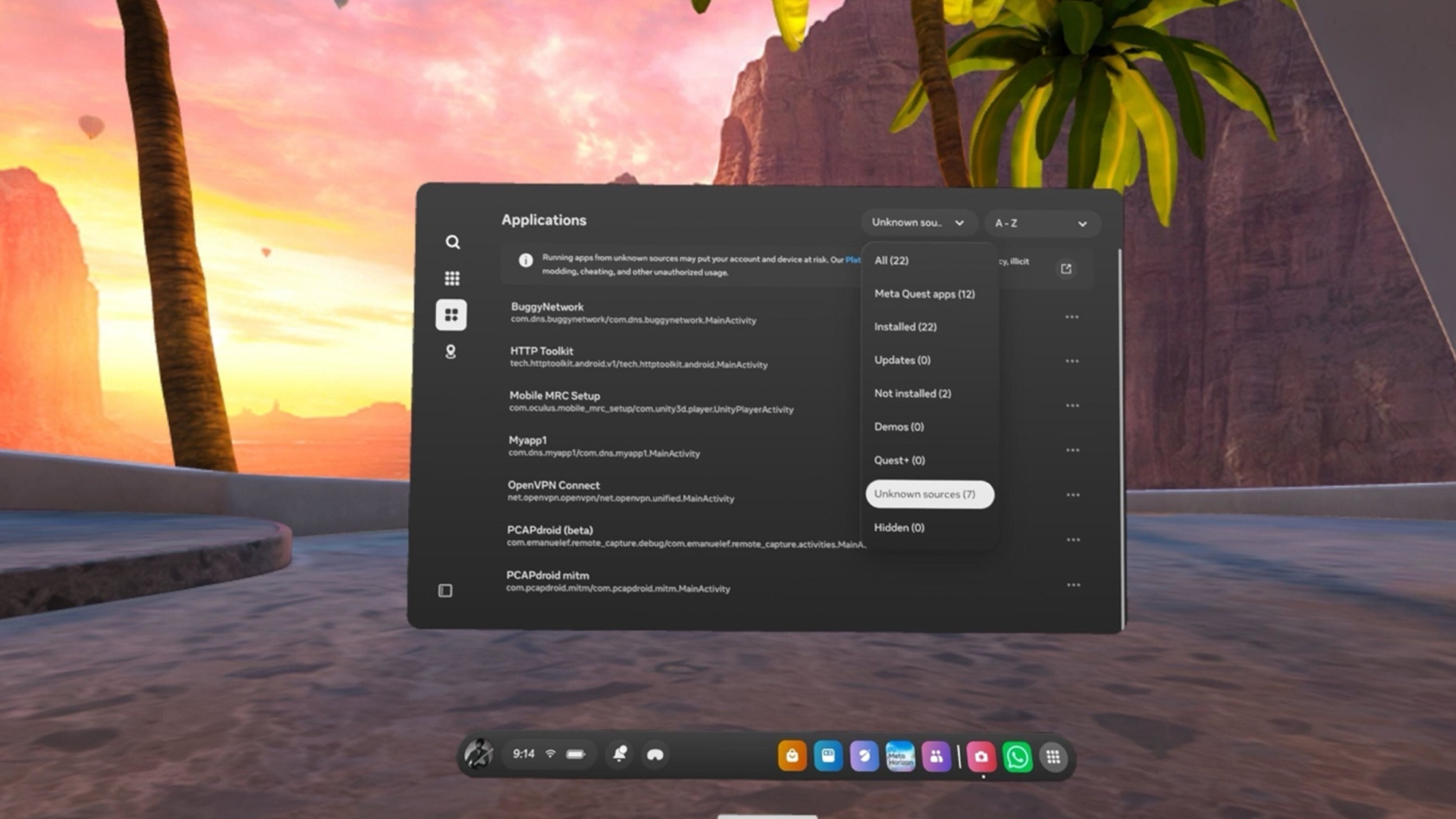Open the notifications bell on the dock

coord(620,754)
